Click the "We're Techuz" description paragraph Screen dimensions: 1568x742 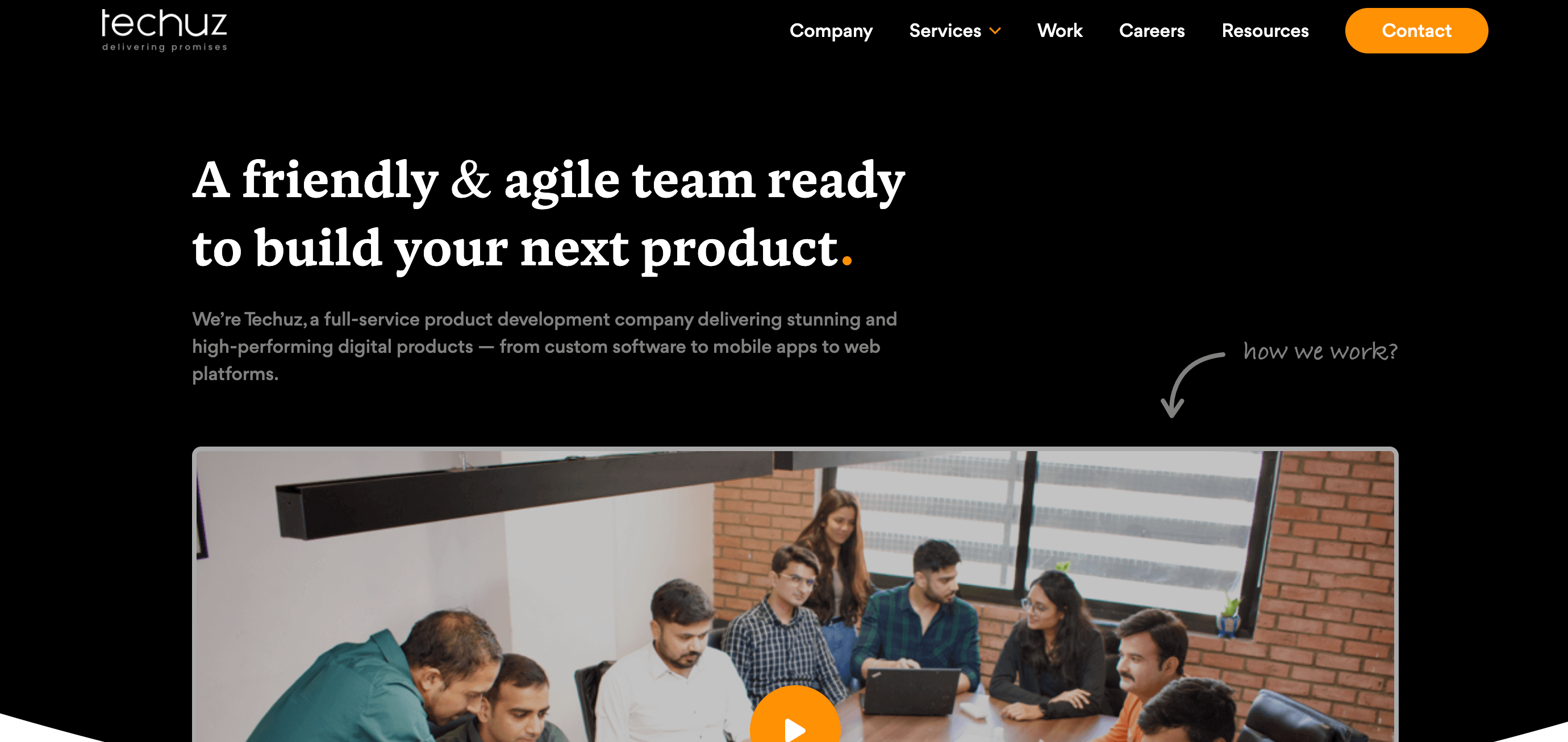click(x=545, y=347)
